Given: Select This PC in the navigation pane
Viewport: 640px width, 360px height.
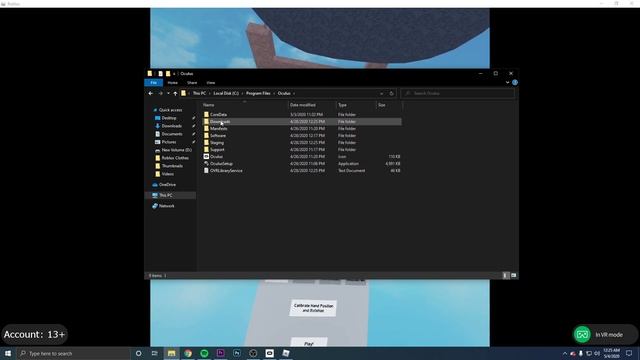Looking at the screenshot, I should (165, 195).
